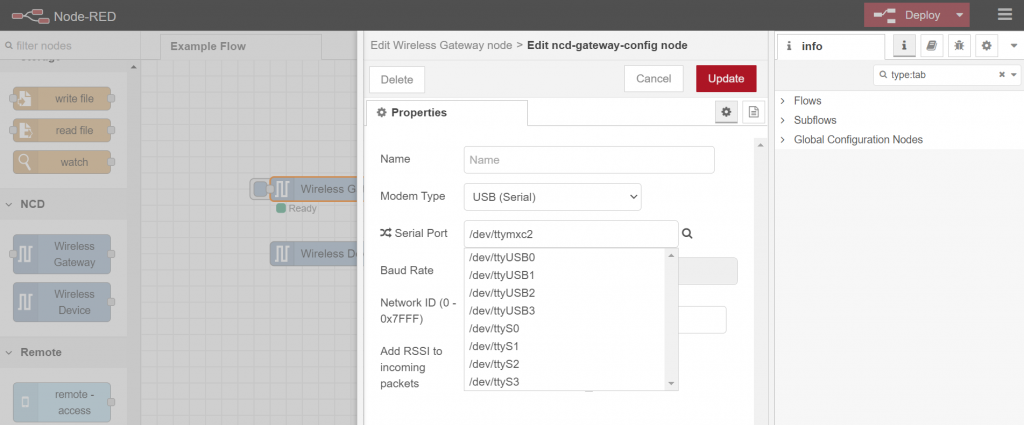The width and height of the screenshot is (1024, 425).
Task: Choose /dev/ttyS1 from the list
Action: coord(566,345)
